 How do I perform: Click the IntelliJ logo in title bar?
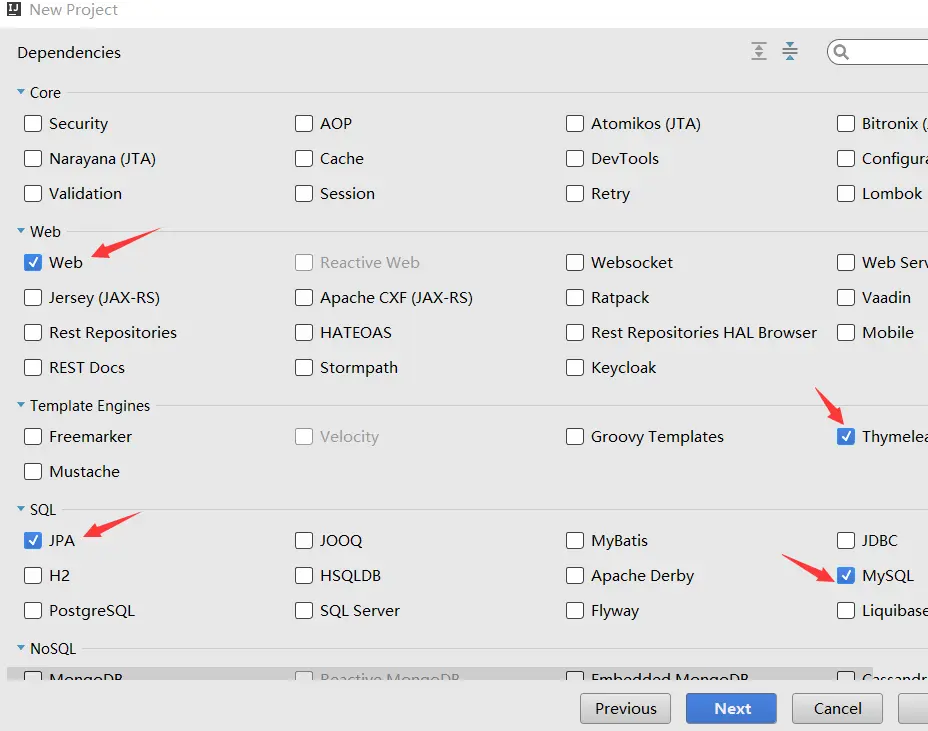click(x=14, y=9)
